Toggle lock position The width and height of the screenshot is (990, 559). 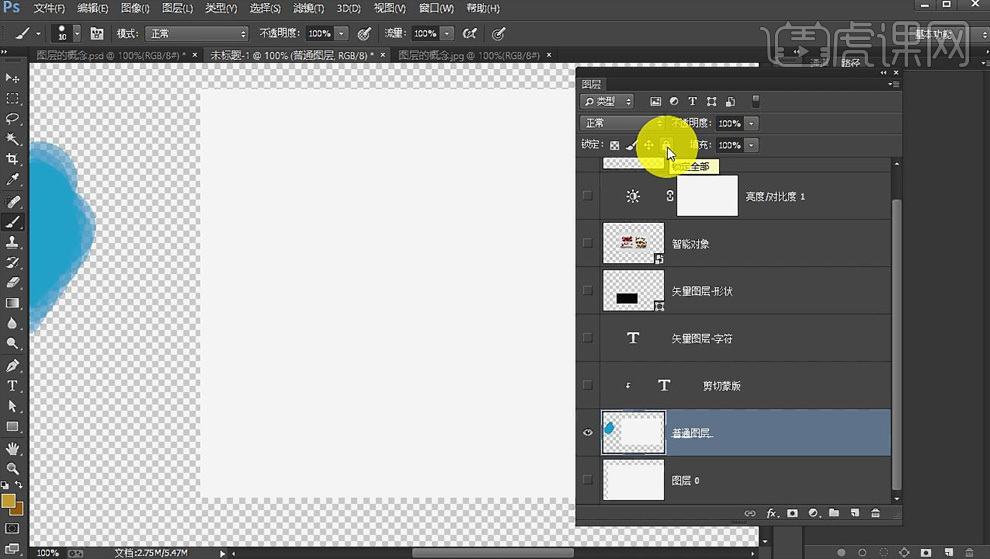(x=648, y=145)
